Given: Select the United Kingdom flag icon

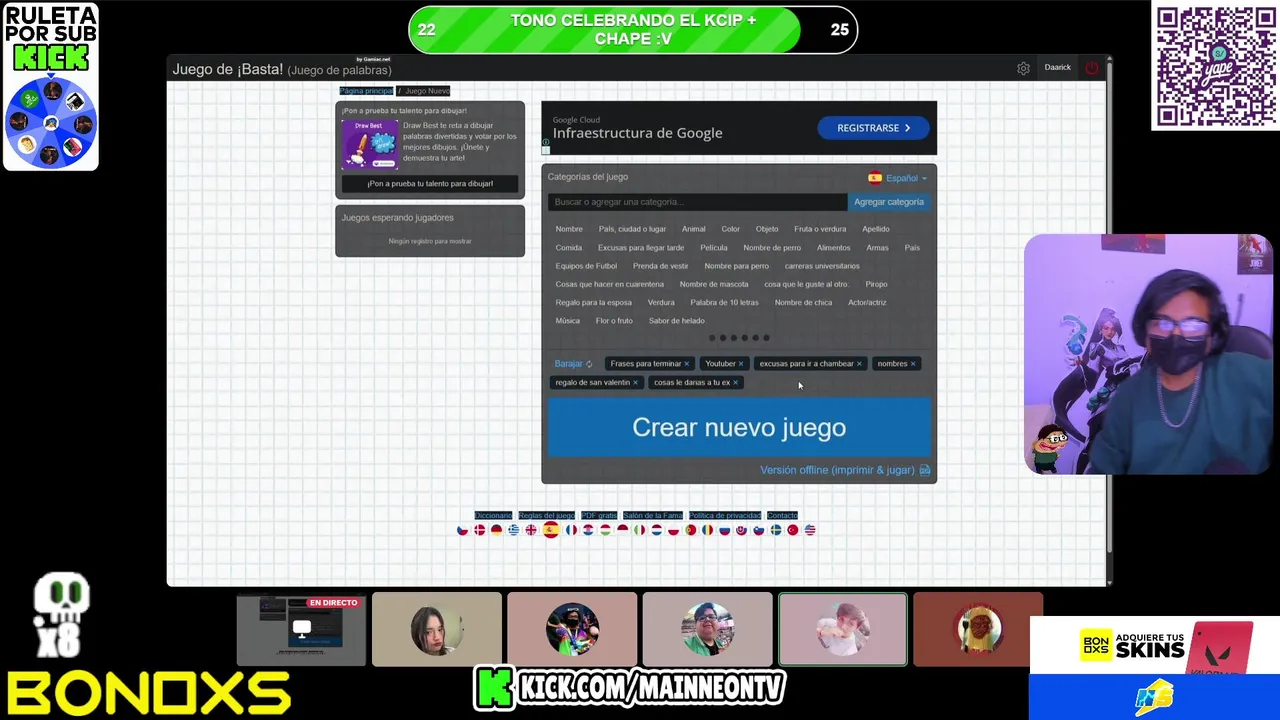Looking at the screenshot, I should tap(531, 530).
